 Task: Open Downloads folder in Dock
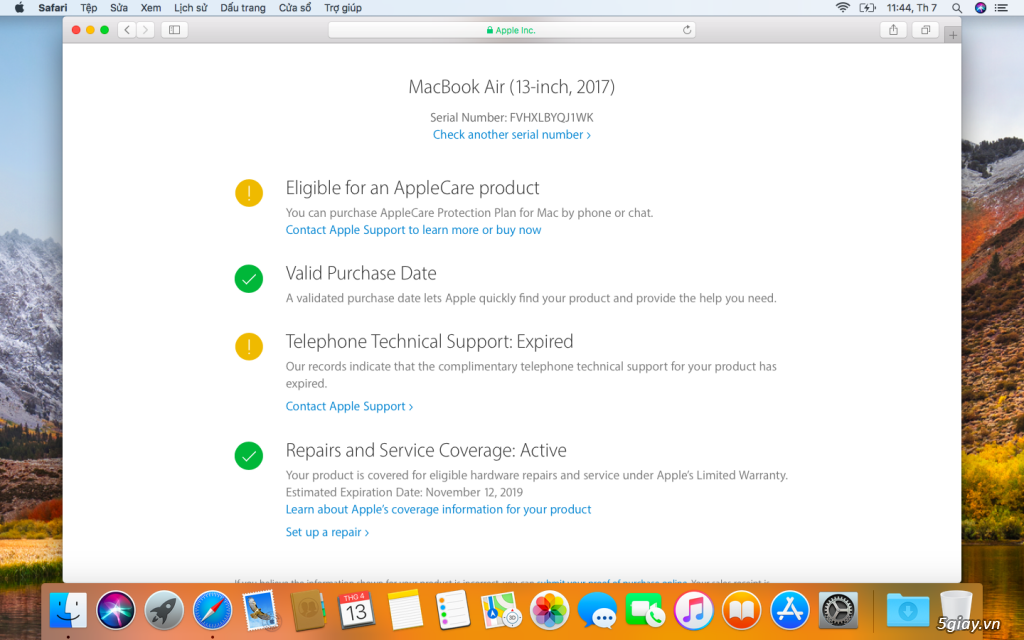[x=908, y=611]
